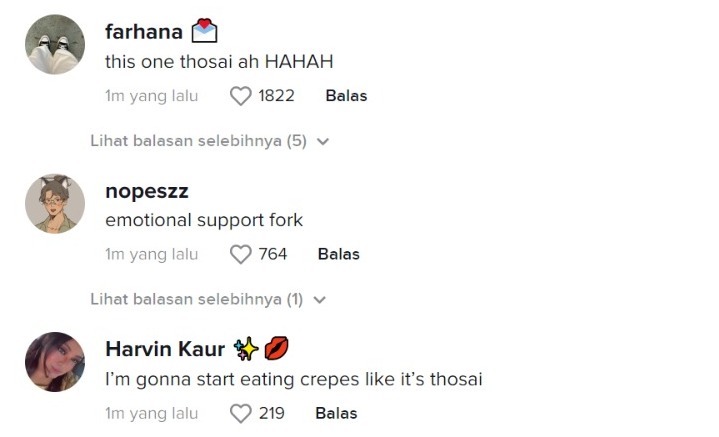Open farhana's profile picture

click(x=55, y=44)
